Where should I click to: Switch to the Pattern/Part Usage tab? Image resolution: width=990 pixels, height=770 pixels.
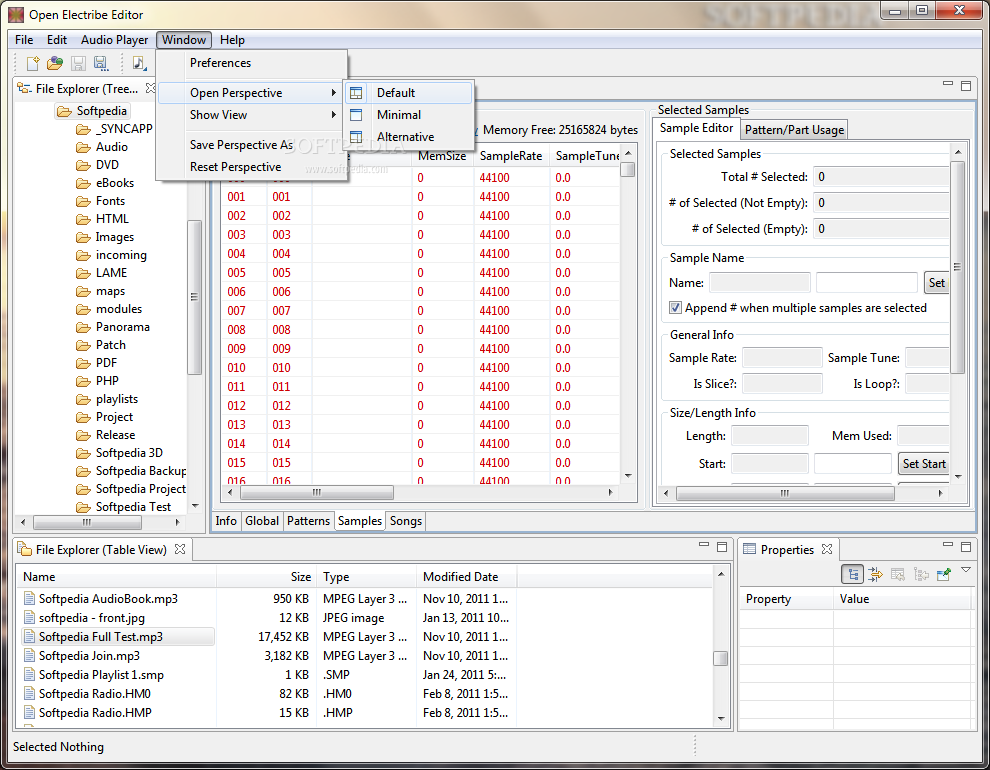click(794, 129)
